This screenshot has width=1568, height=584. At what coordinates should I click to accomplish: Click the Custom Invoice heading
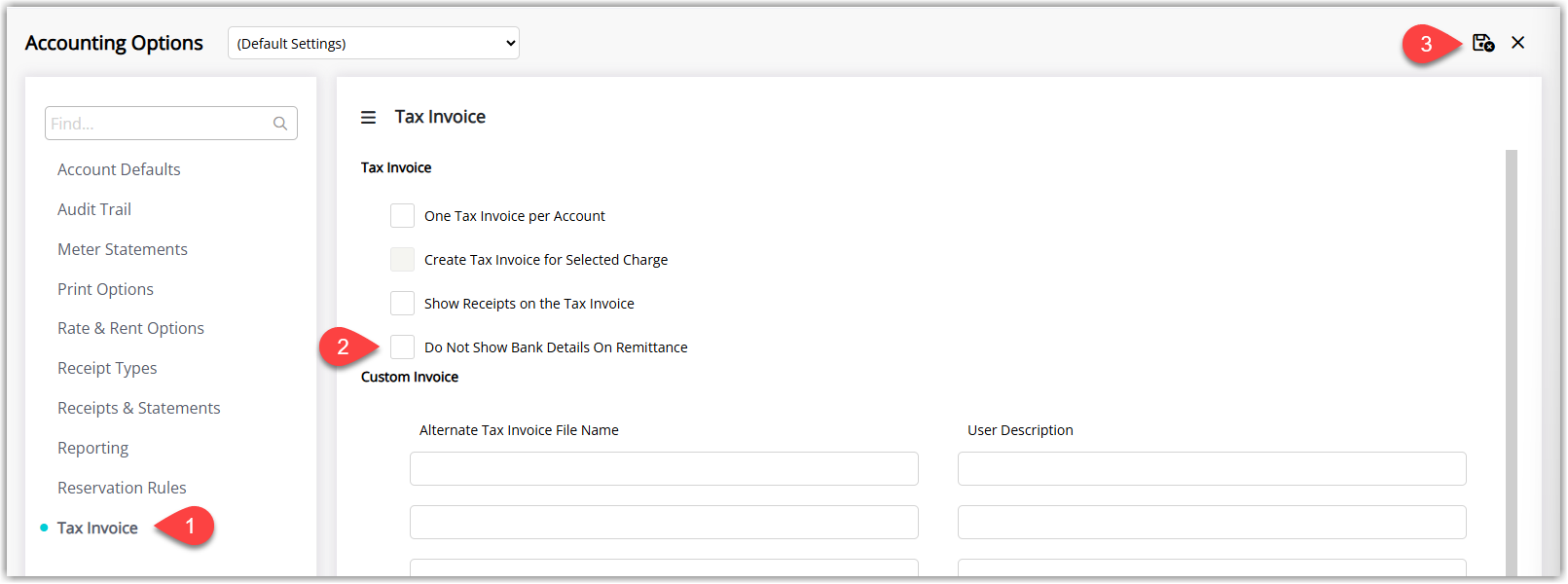(x=410, y=377)
